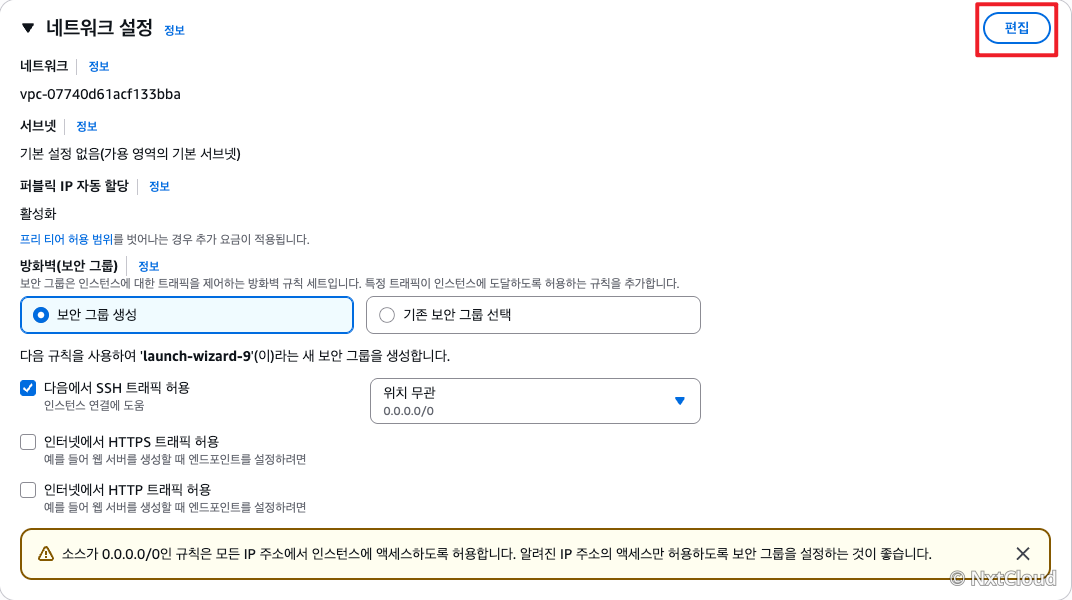The width and height of the screenshot is (1072, 600).
Task: Click the warning triangle icon in alert
Action: (x=46, y=554)
